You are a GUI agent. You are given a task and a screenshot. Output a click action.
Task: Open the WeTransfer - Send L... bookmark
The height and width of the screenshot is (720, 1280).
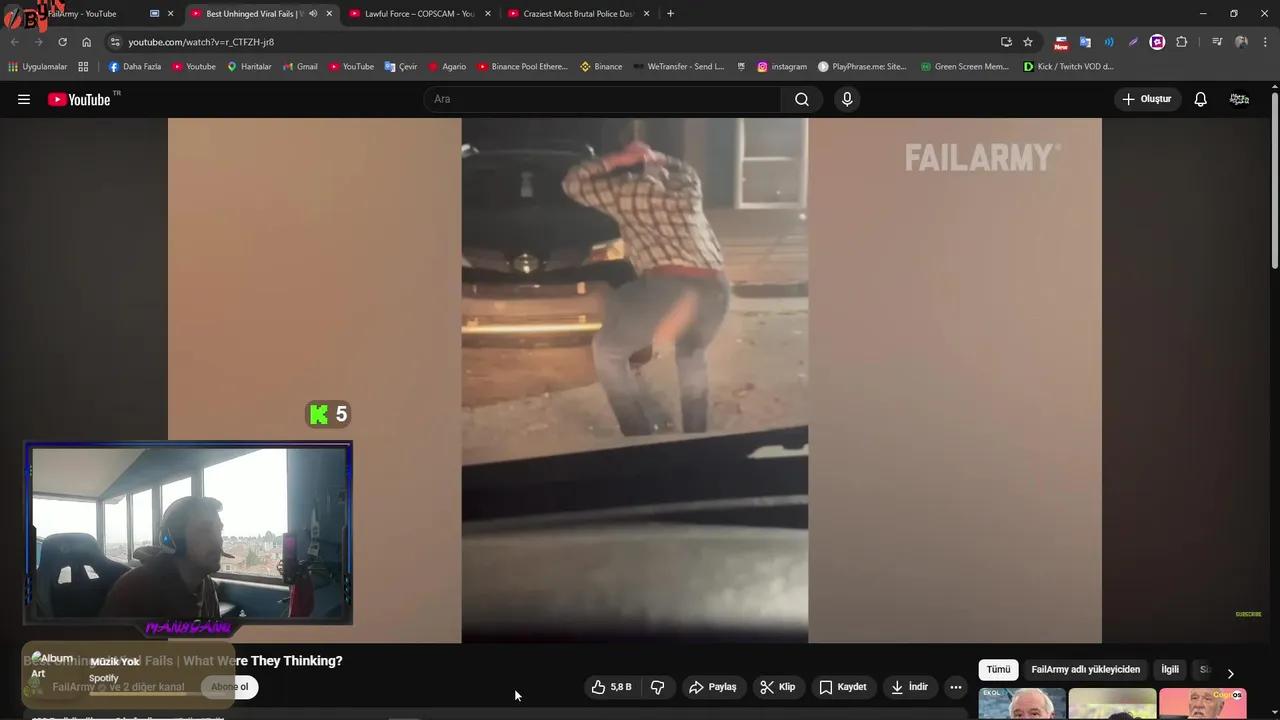click(678, 67)
